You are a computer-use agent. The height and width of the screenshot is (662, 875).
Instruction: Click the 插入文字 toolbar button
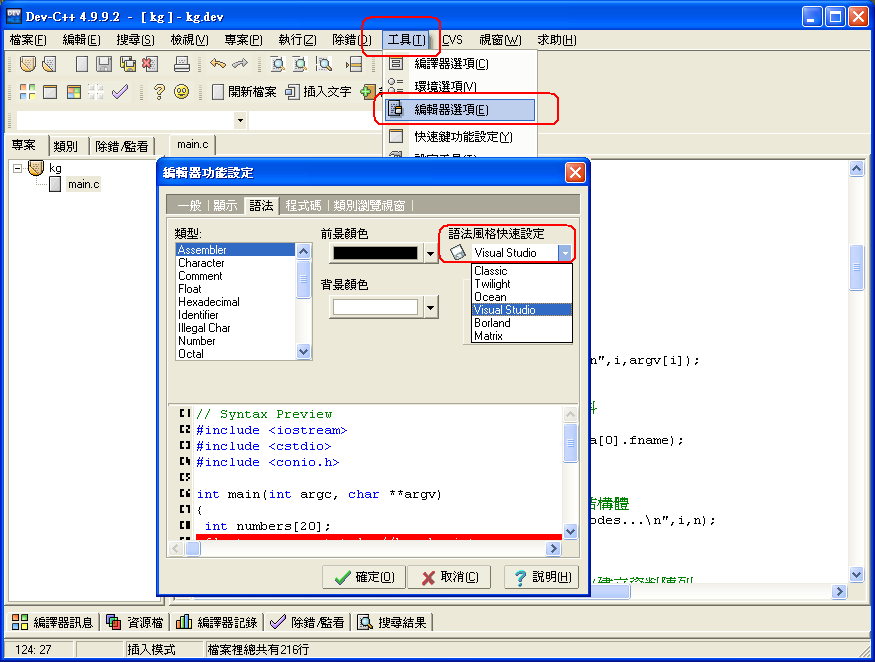[x=319, y=92]
